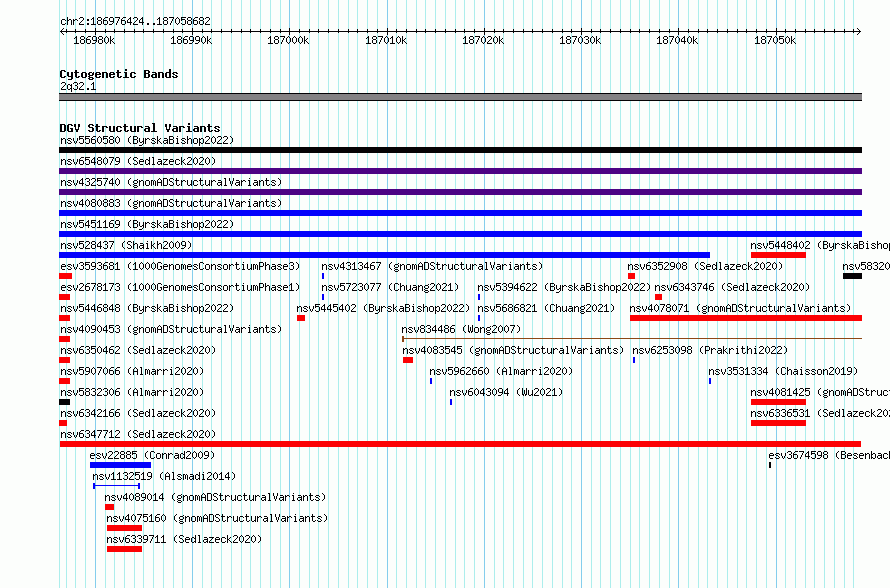
Task: Open nsv6350462 (Sedlazeck2020) label
Action: [138, 350]
